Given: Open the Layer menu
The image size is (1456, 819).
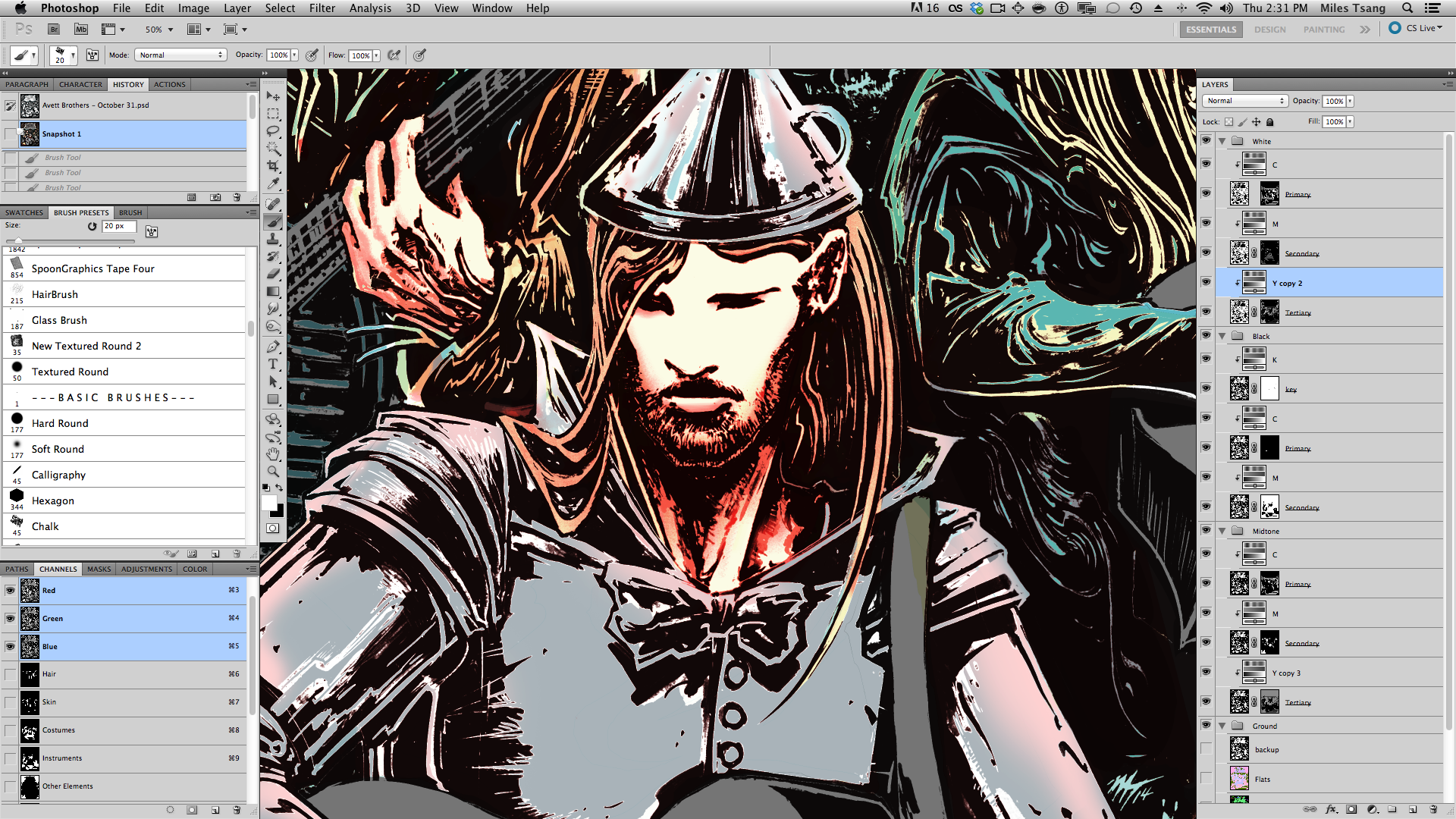Looking at the screenshot, I should [x=237, y=8].
